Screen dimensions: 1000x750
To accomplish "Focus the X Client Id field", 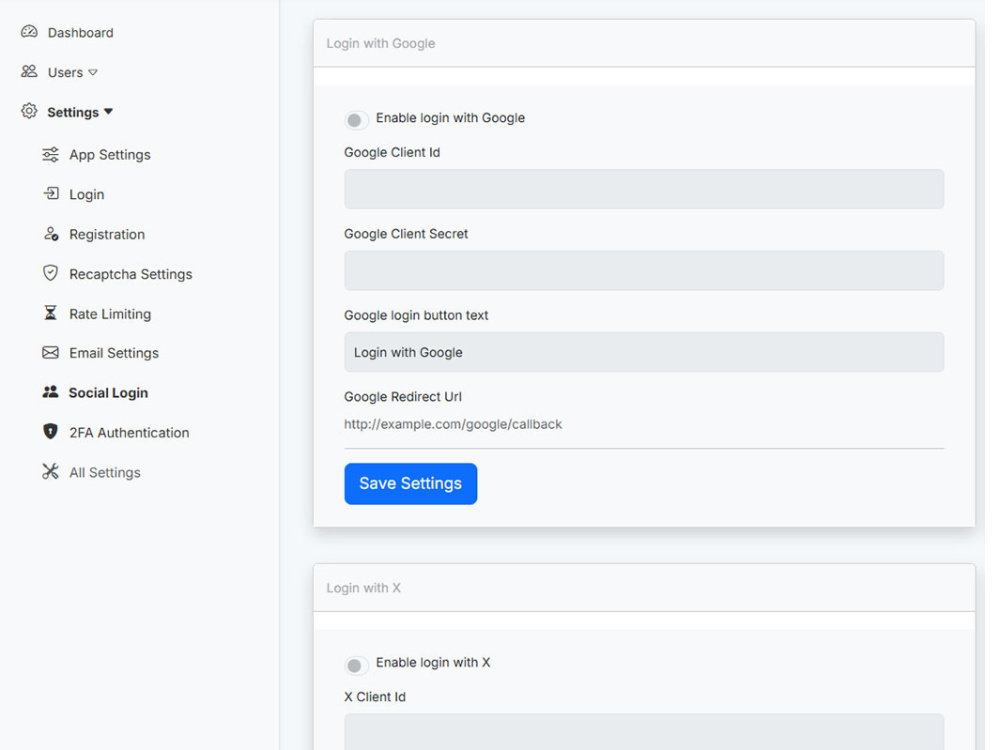I will [644, 732].
